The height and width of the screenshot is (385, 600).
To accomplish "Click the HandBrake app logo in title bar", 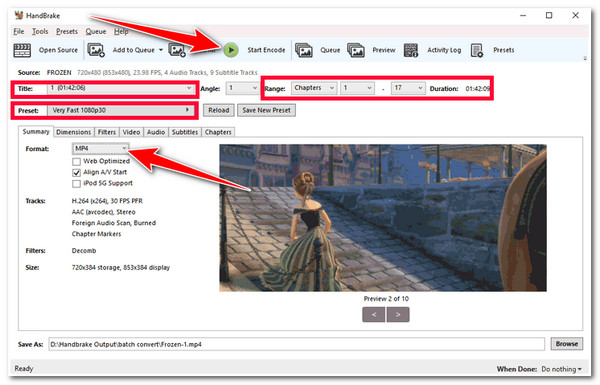I will pos(18,15).
